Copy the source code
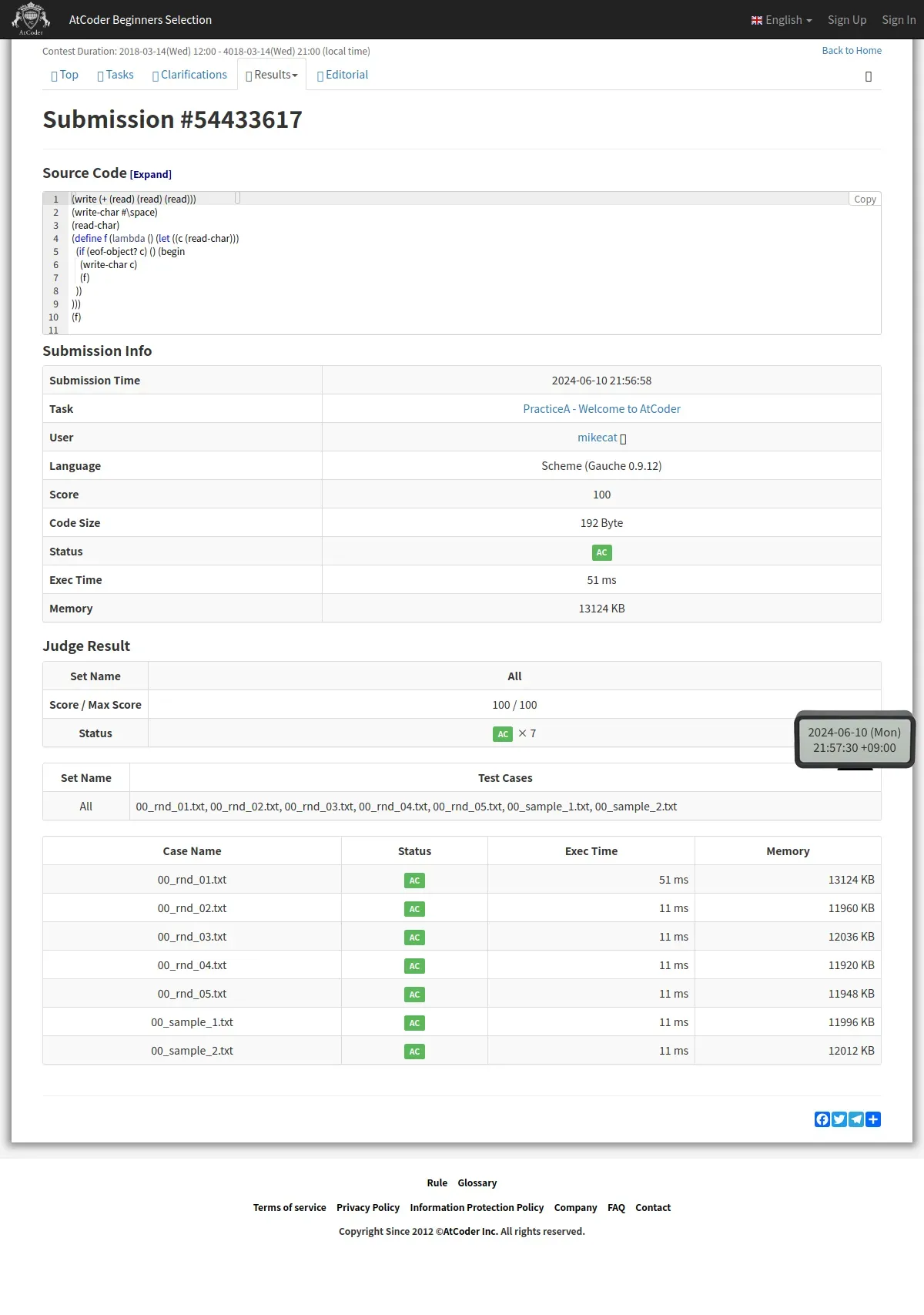Image resolution: width=924 pixels, height=1315 pixels. tap(865, 199)
